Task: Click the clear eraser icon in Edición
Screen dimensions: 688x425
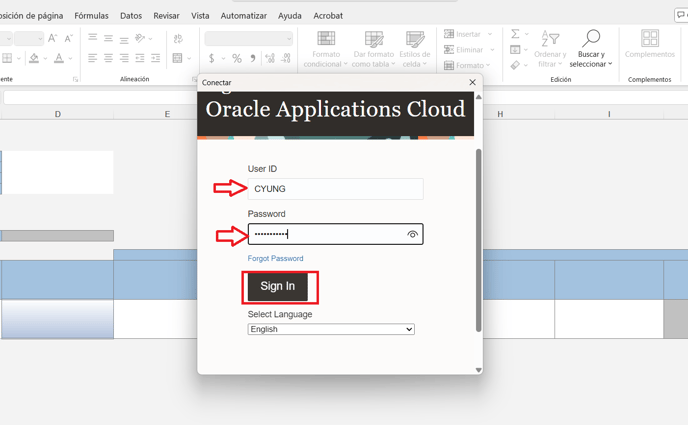Action: click(515, 65)
